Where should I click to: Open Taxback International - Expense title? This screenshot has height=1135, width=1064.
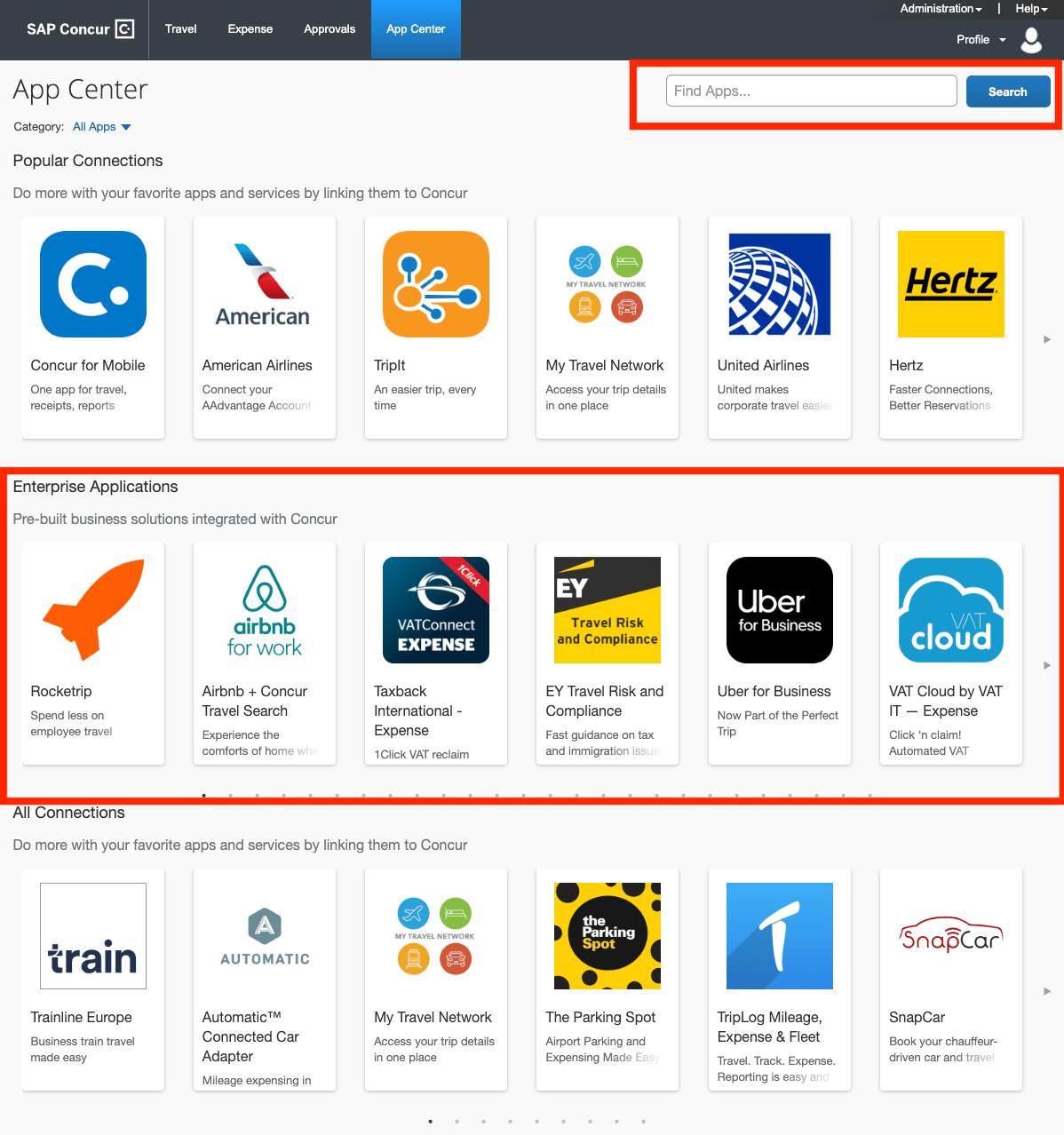click(417, 711)
